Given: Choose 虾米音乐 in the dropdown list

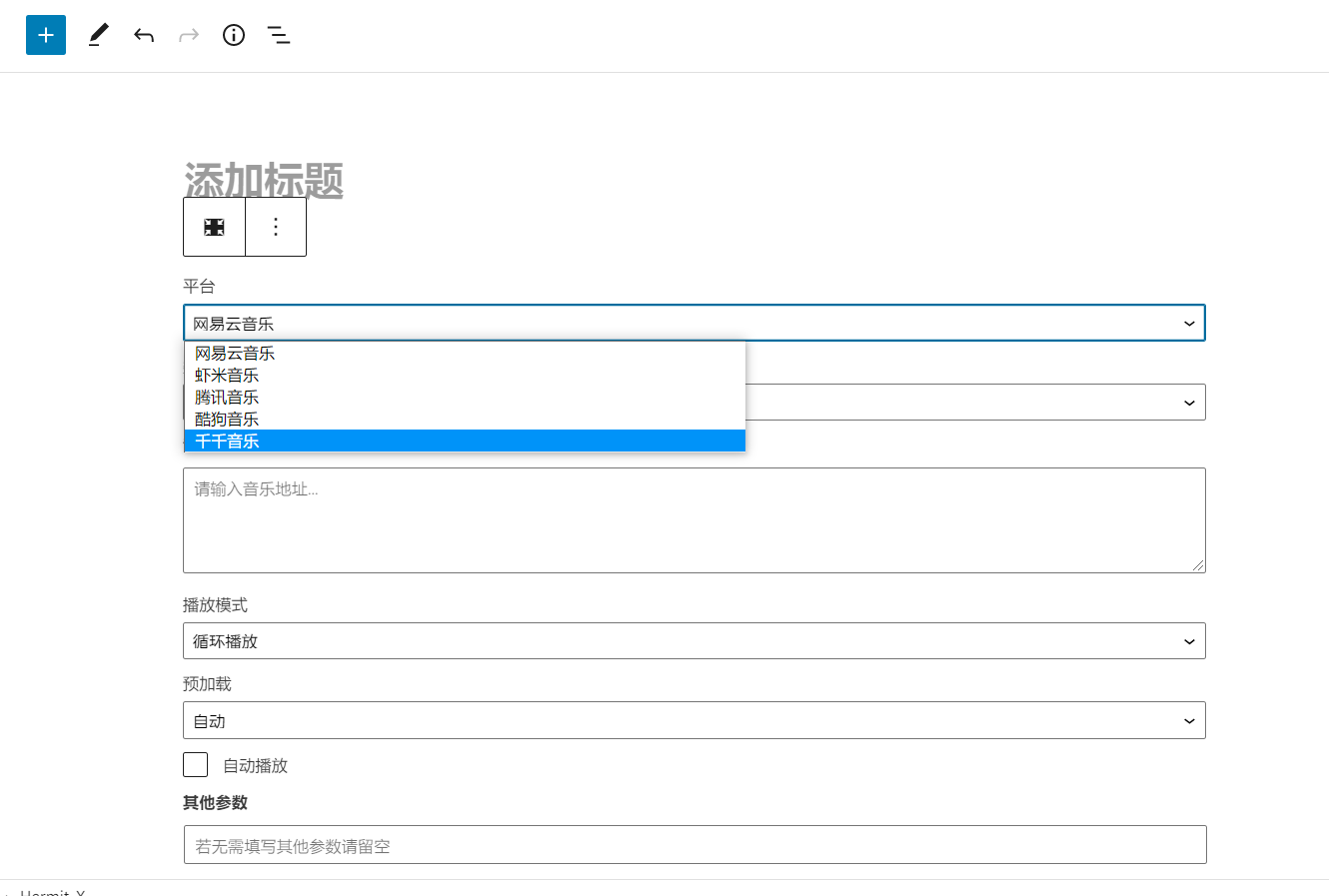Looking at the screenshot, I should tap(465, 375).
